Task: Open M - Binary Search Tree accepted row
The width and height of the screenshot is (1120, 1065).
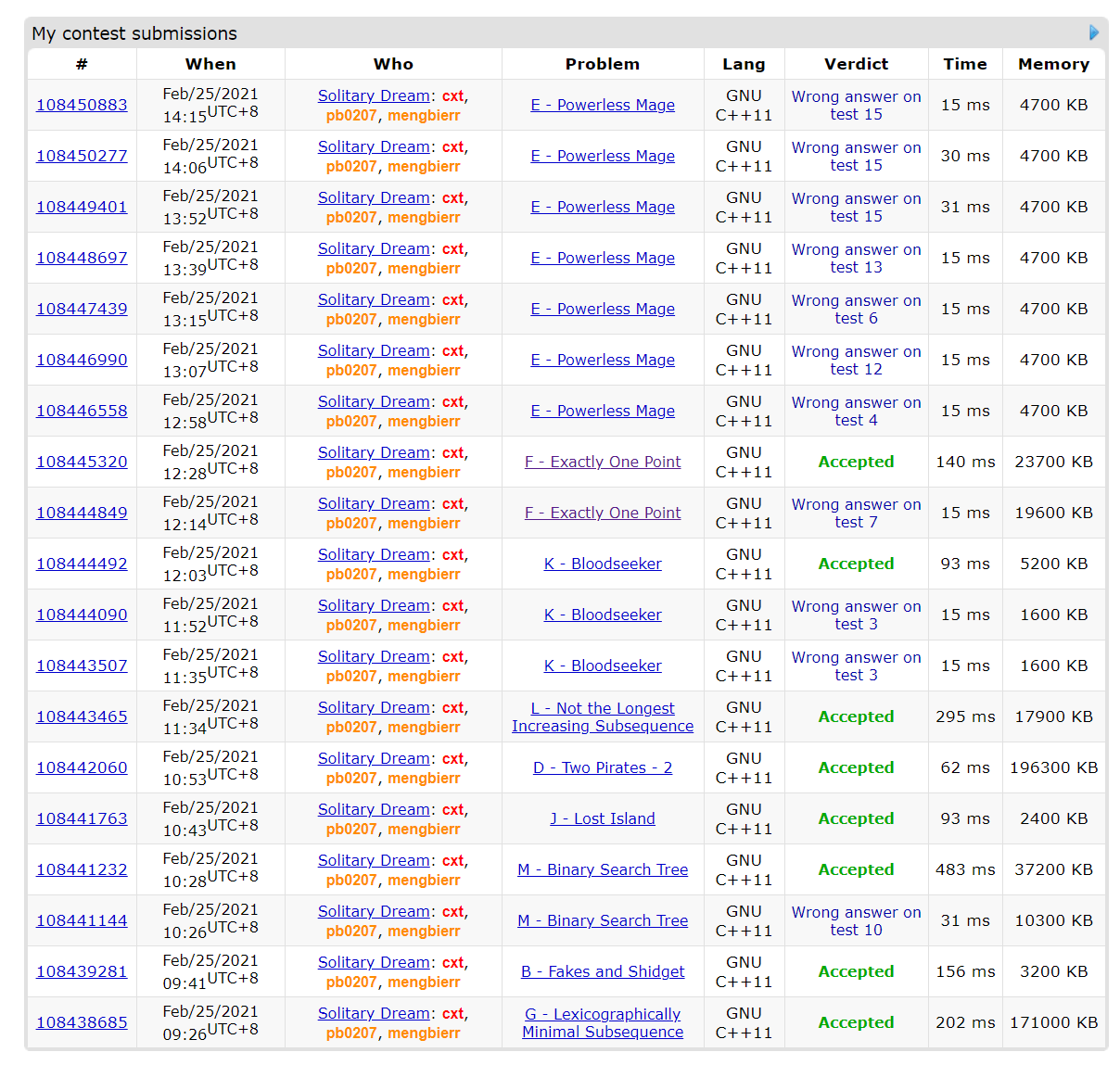Action: 603,869
